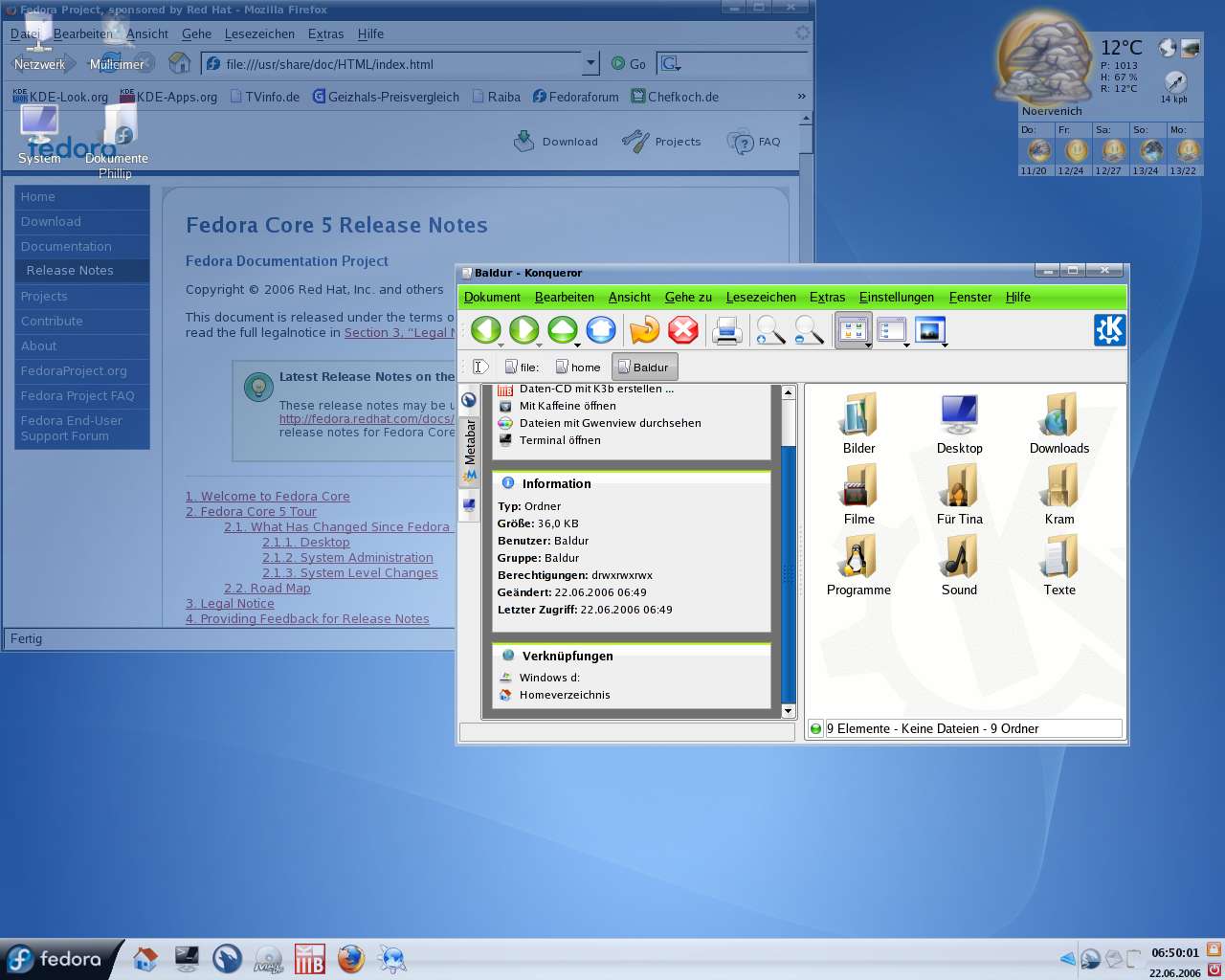The image size is (1225, 980).
Task: Zoom out with the minus magnifier icon
Action: pyautogui.click(x=809, y=330)
